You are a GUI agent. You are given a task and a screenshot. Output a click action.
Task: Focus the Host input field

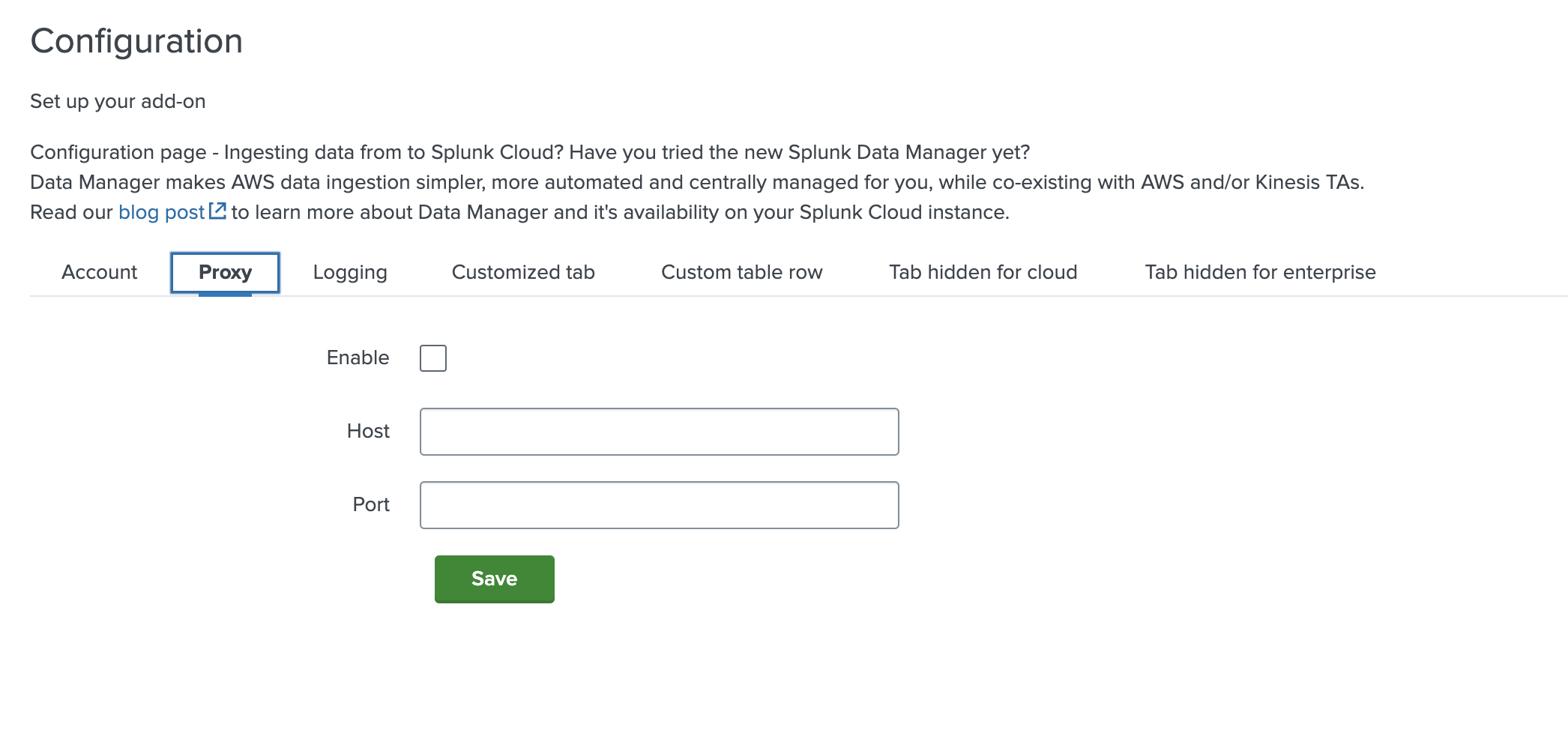(x=660, y=432)
